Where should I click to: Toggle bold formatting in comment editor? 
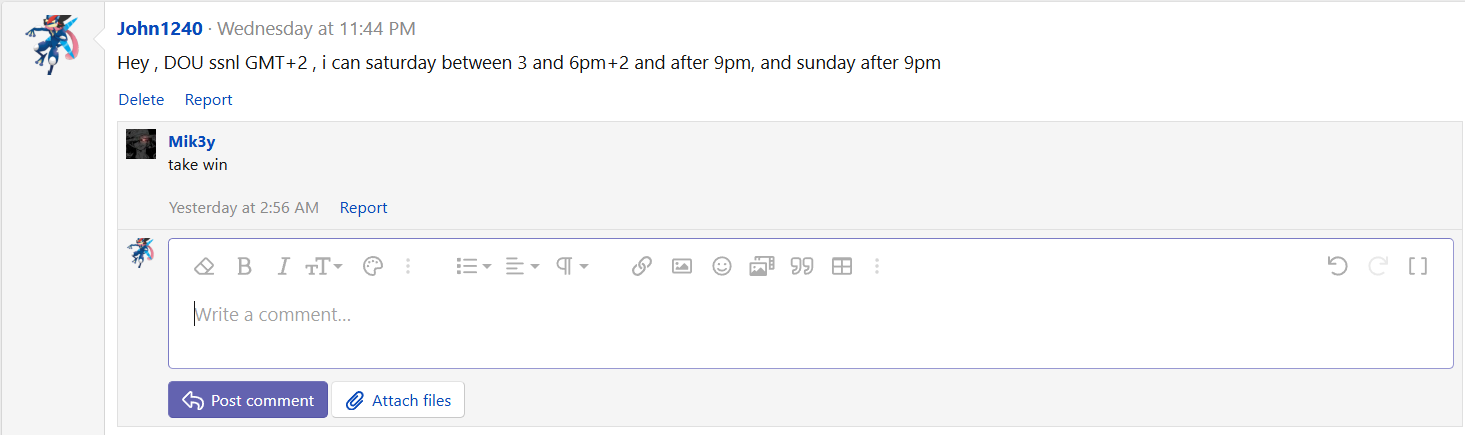(x=244, y=266)
